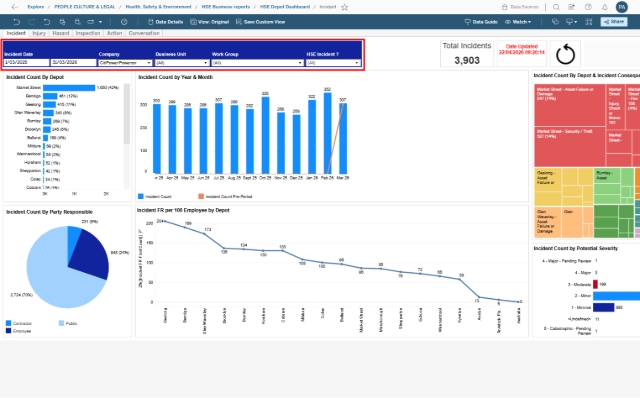
Task: Open the download dropdown in toolbar
Action: [x=571, y=22]
